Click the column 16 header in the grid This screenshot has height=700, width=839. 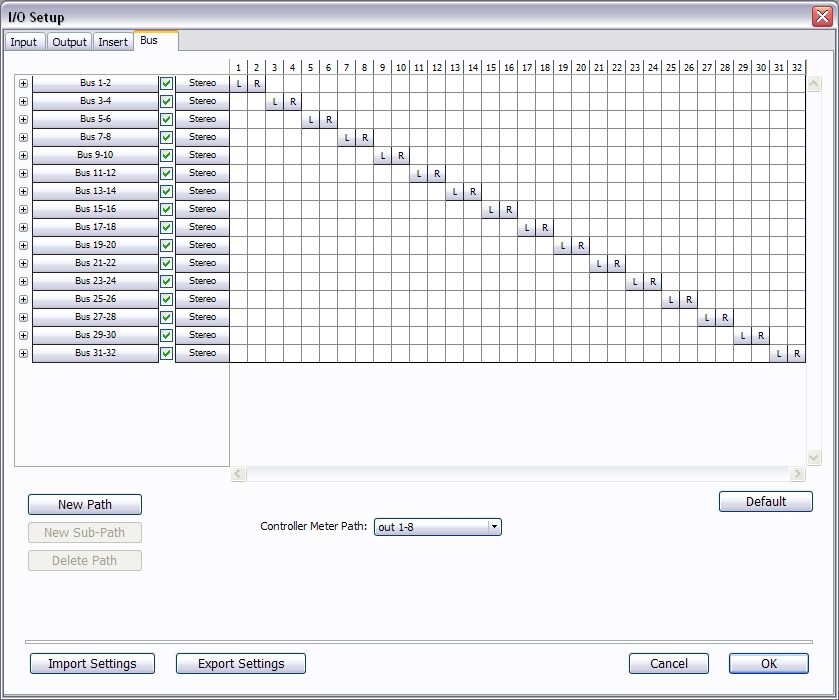click(x=509, y=67)
